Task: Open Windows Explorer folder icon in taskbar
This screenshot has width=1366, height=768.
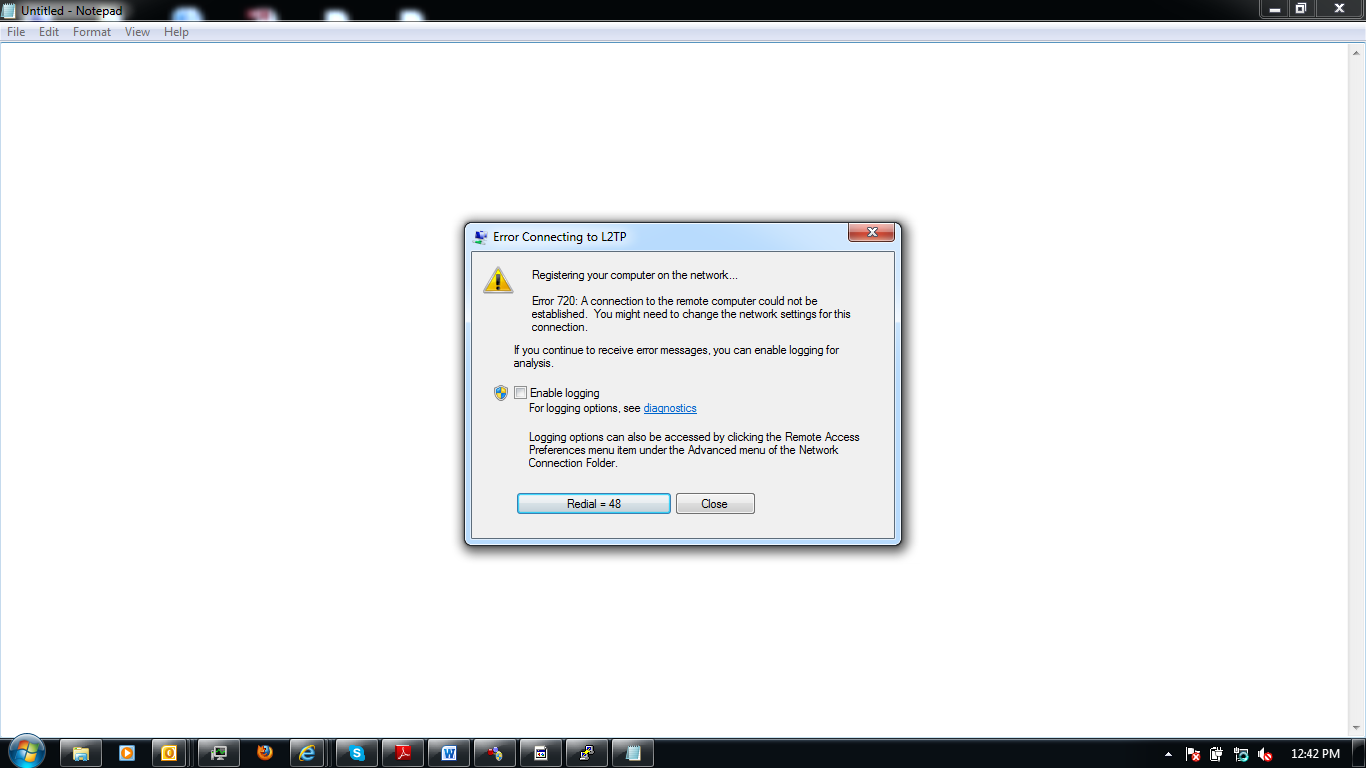Action: 81,753
